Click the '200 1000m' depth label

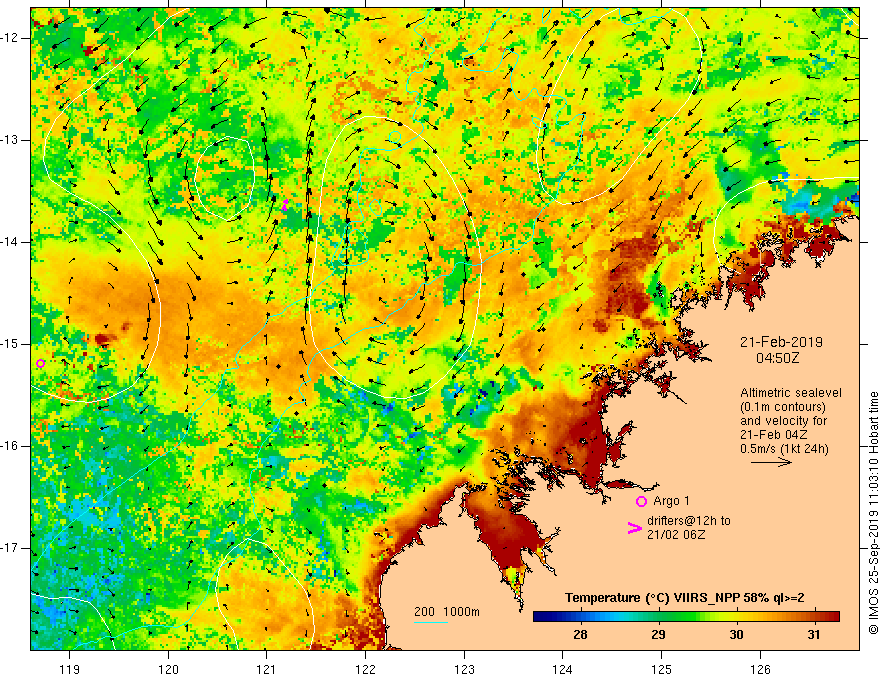(447, 612)
